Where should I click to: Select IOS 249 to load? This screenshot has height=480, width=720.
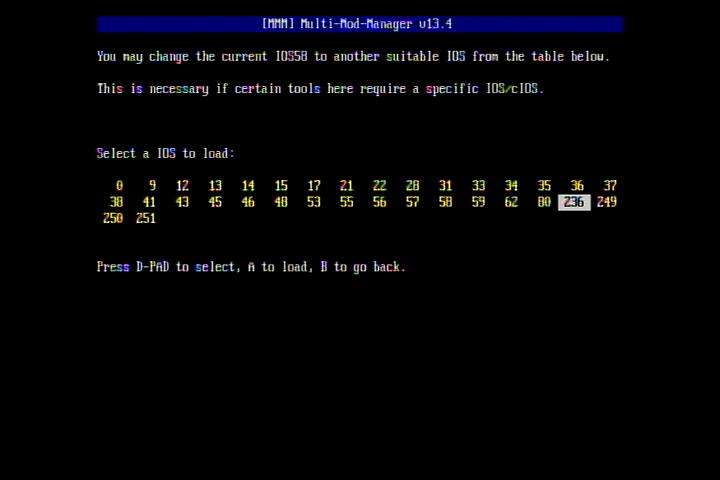point(607,202)
